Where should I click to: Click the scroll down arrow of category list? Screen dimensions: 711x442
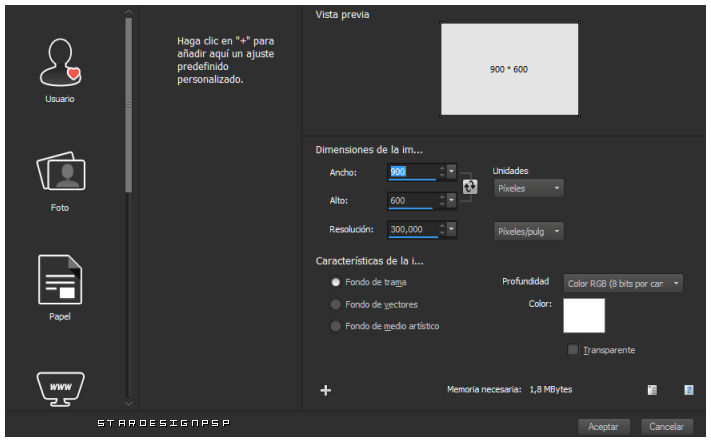pos(129,403)
